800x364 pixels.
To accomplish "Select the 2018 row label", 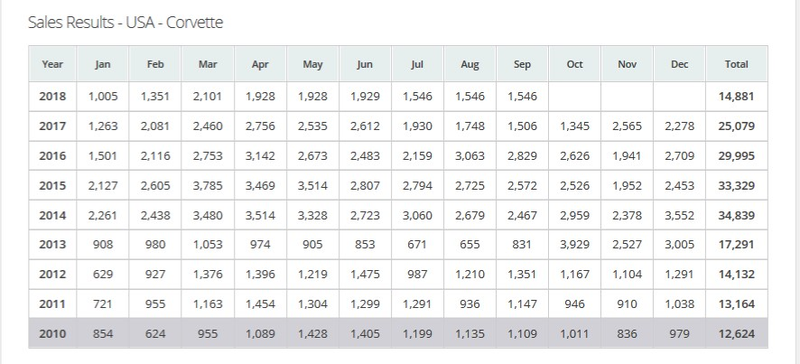I will 53,96.
